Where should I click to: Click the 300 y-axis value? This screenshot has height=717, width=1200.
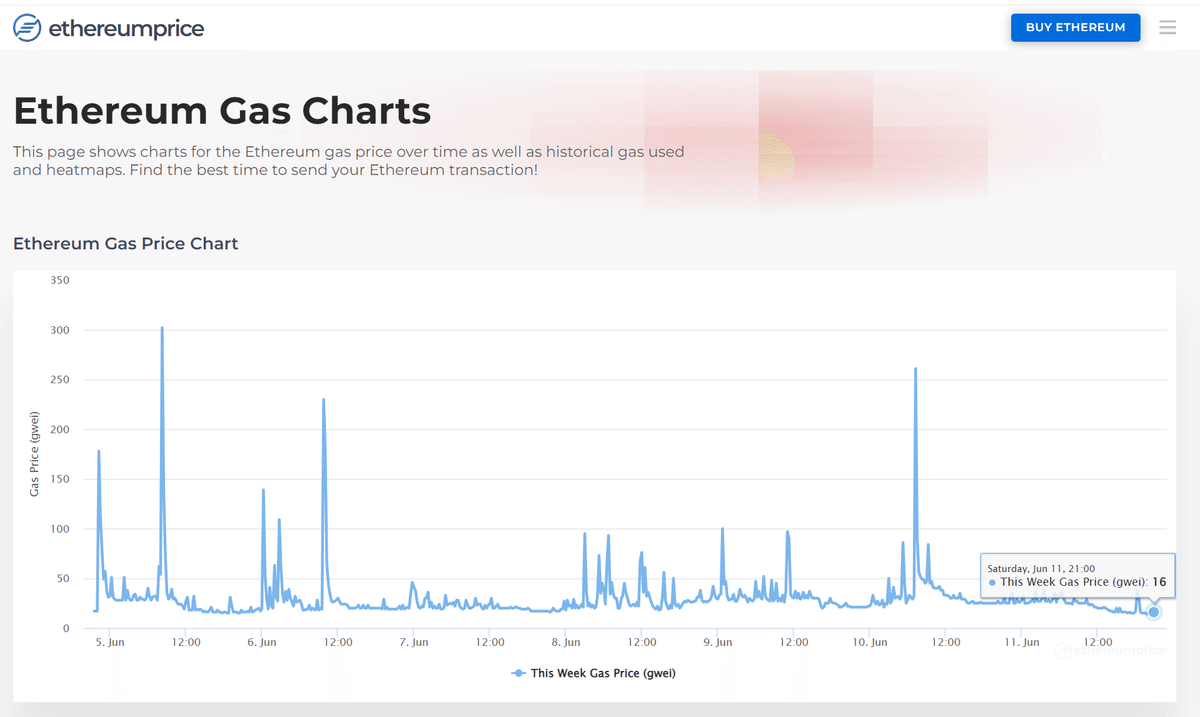click(60, 330)
